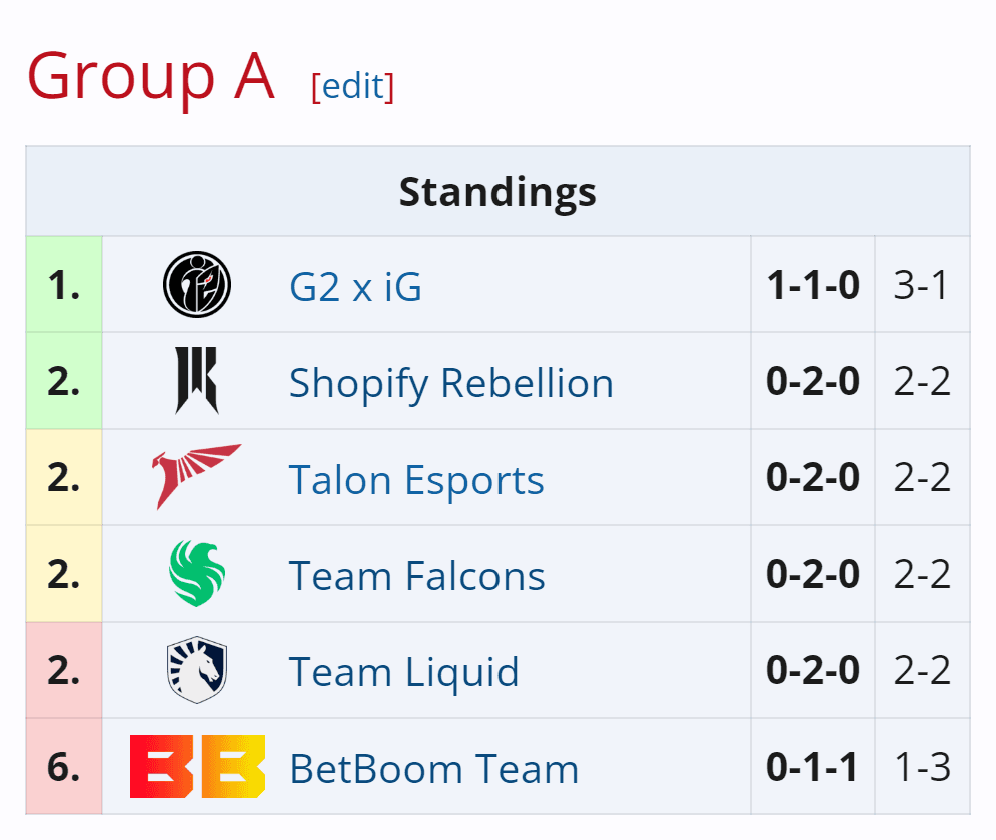Click the Shopify Rebellion logo
996x840 pixels.
(x=197, y=382)
